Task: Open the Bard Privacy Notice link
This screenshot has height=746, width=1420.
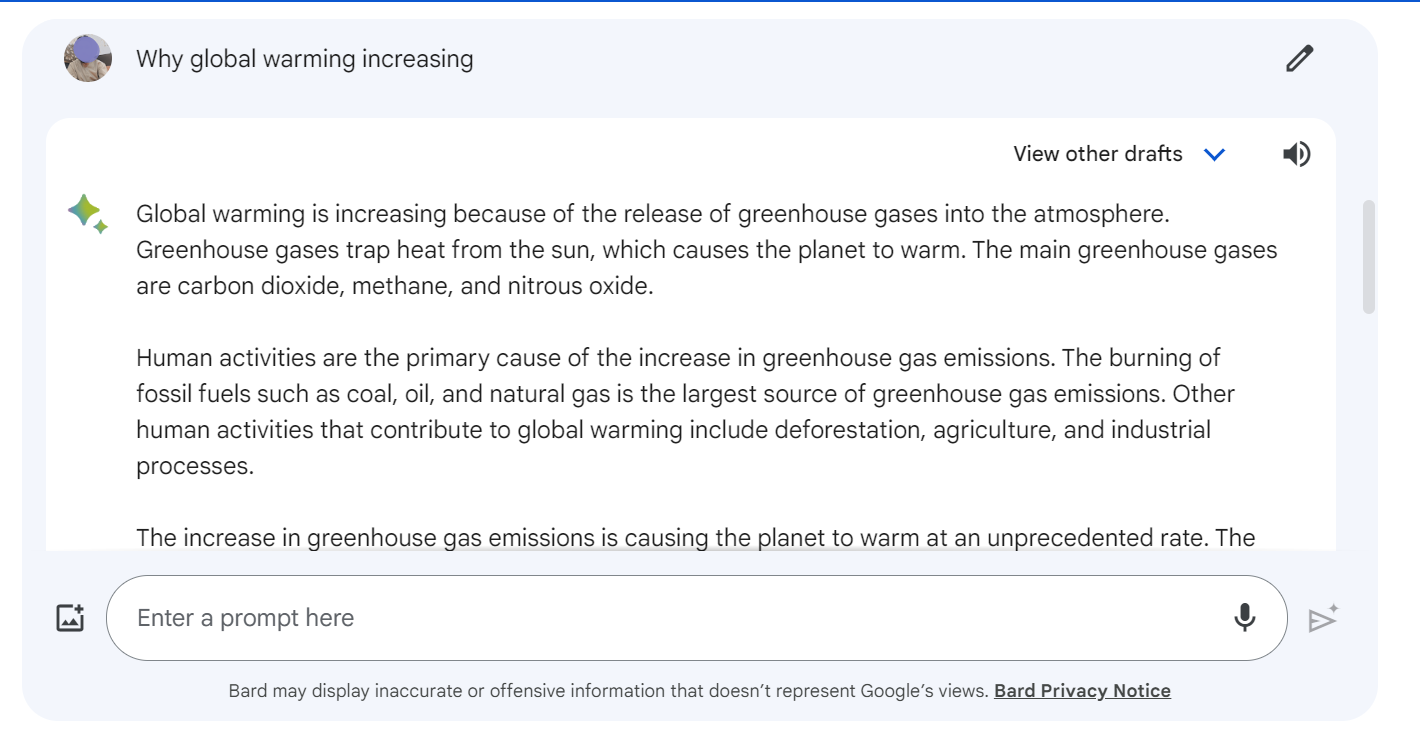Action: coord(1082,691)
